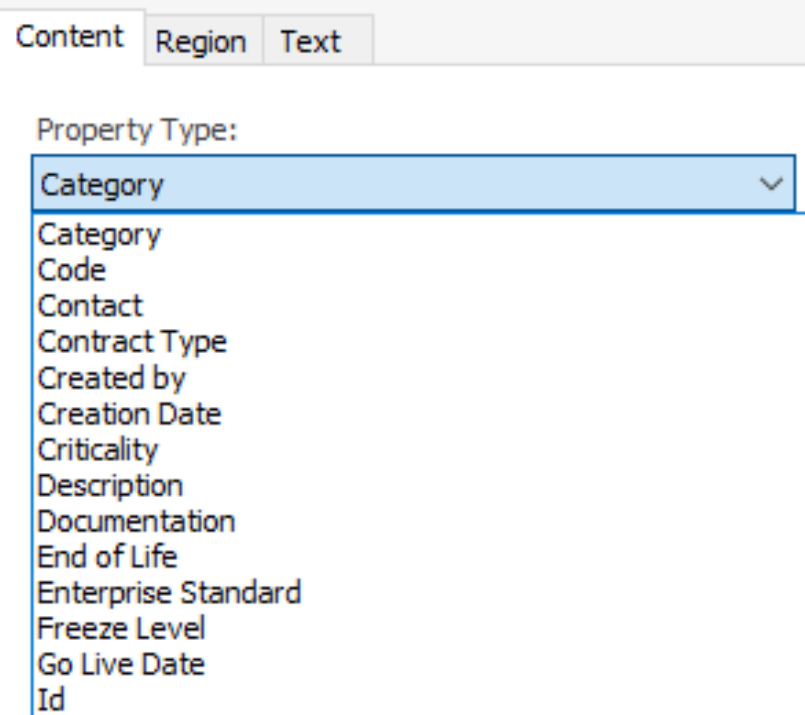805x715 pixels.
Task: Select Contact in the list
Action: click(91, 306)
